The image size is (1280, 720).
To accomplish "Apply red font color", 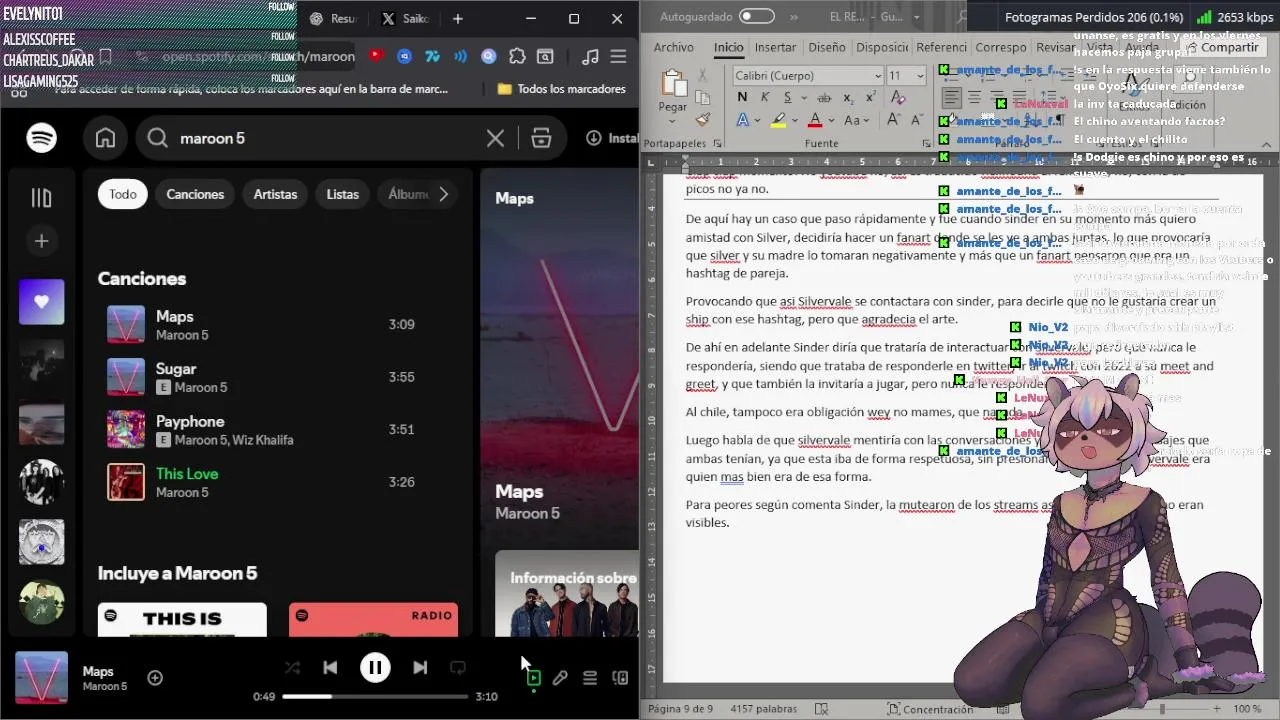I will [815, 120].
